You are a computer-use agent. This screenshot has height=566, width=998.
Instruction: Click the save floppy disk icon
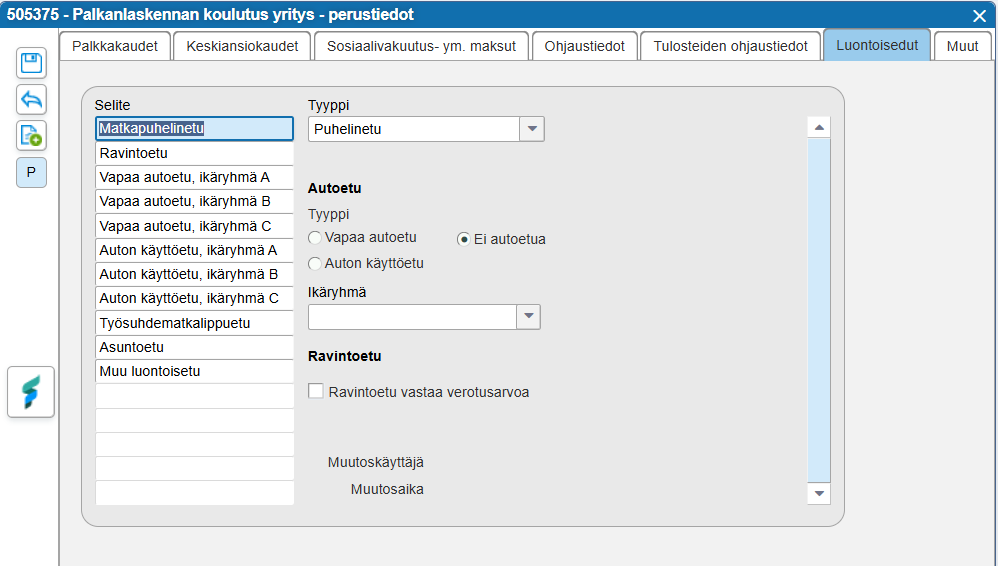31,63
